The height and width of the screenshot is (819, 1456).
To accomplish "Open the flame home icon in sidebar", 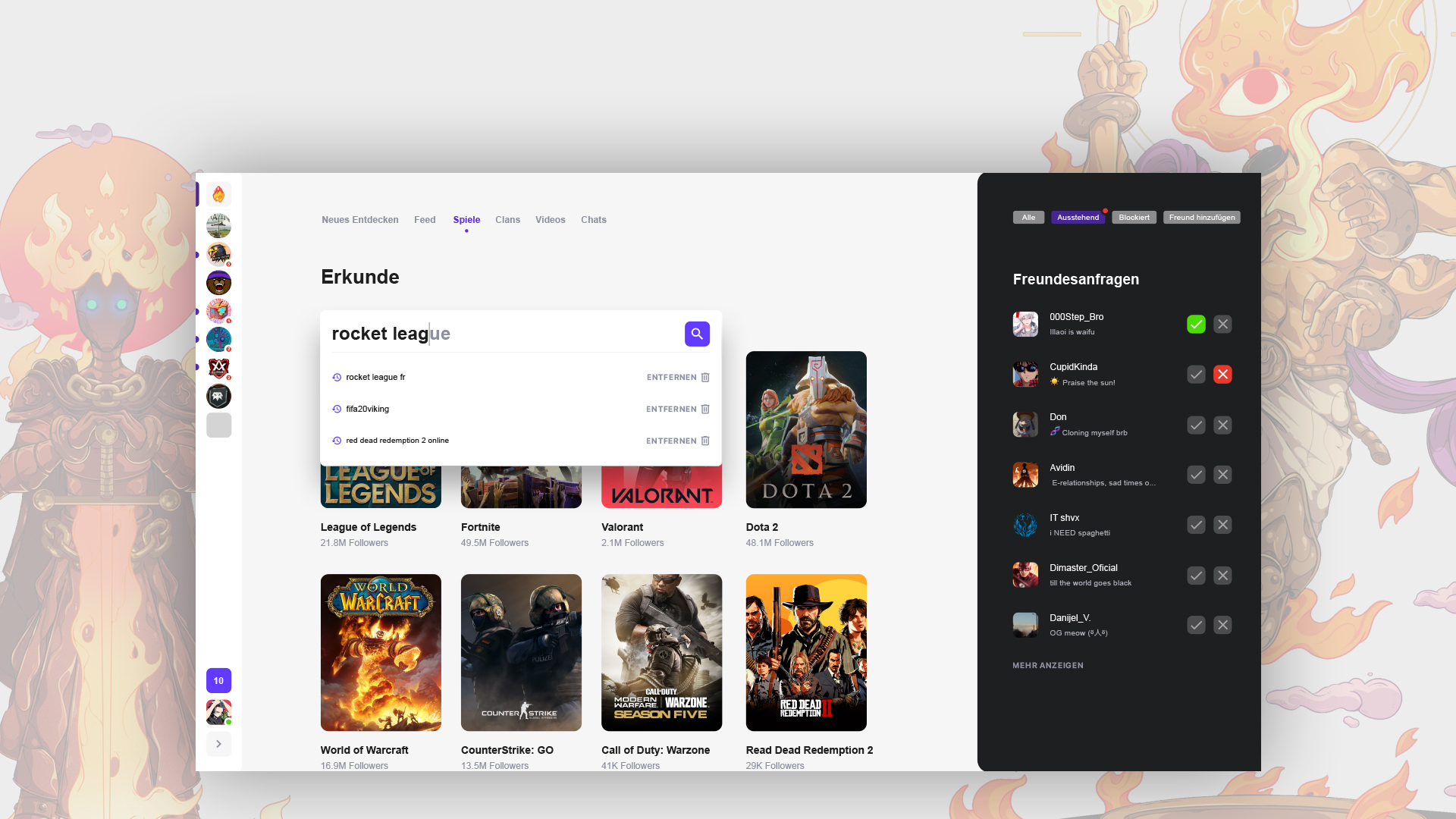I will (218, 194).
